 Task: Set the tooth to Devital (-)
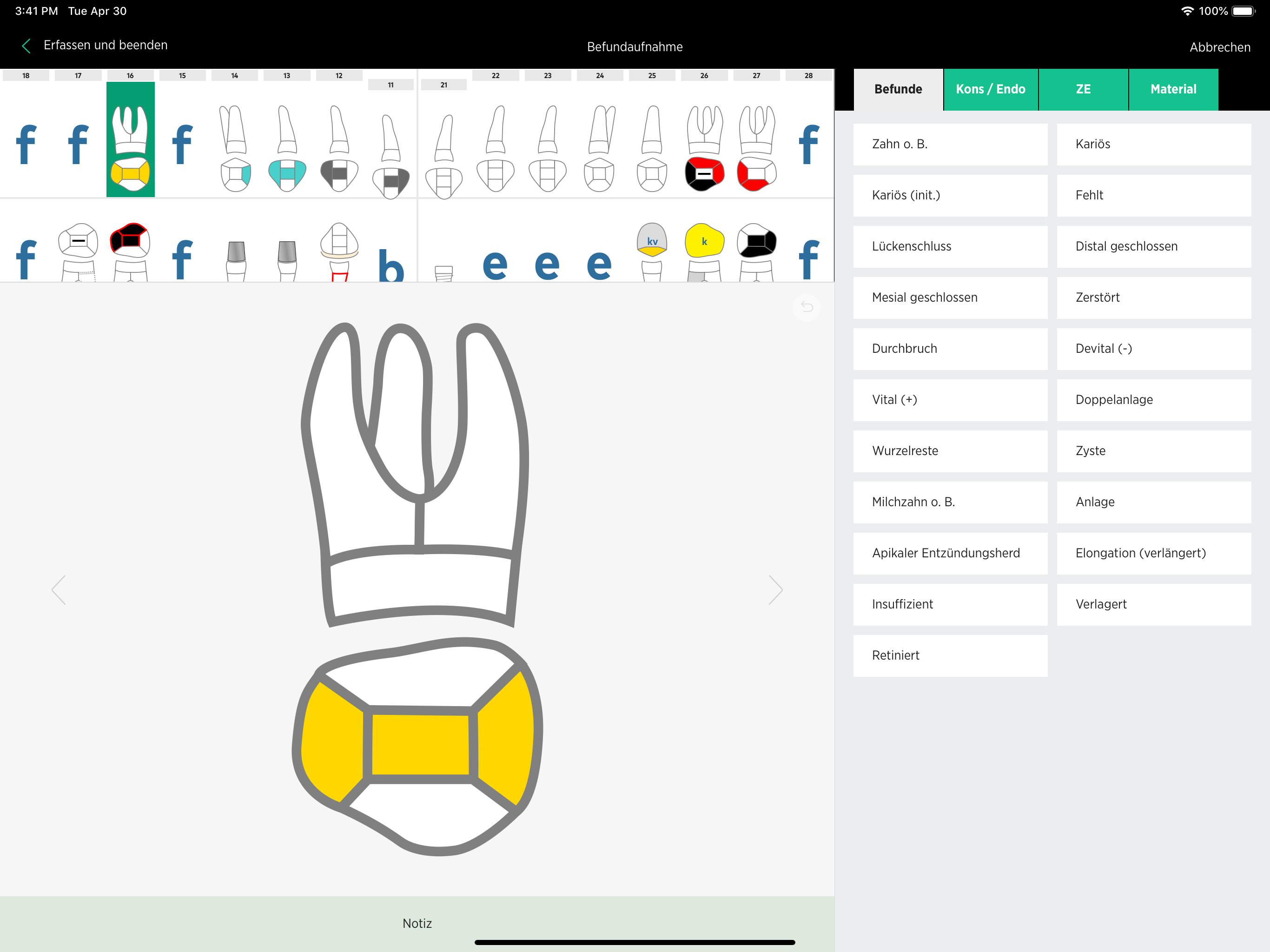[x=1154, y=349]
